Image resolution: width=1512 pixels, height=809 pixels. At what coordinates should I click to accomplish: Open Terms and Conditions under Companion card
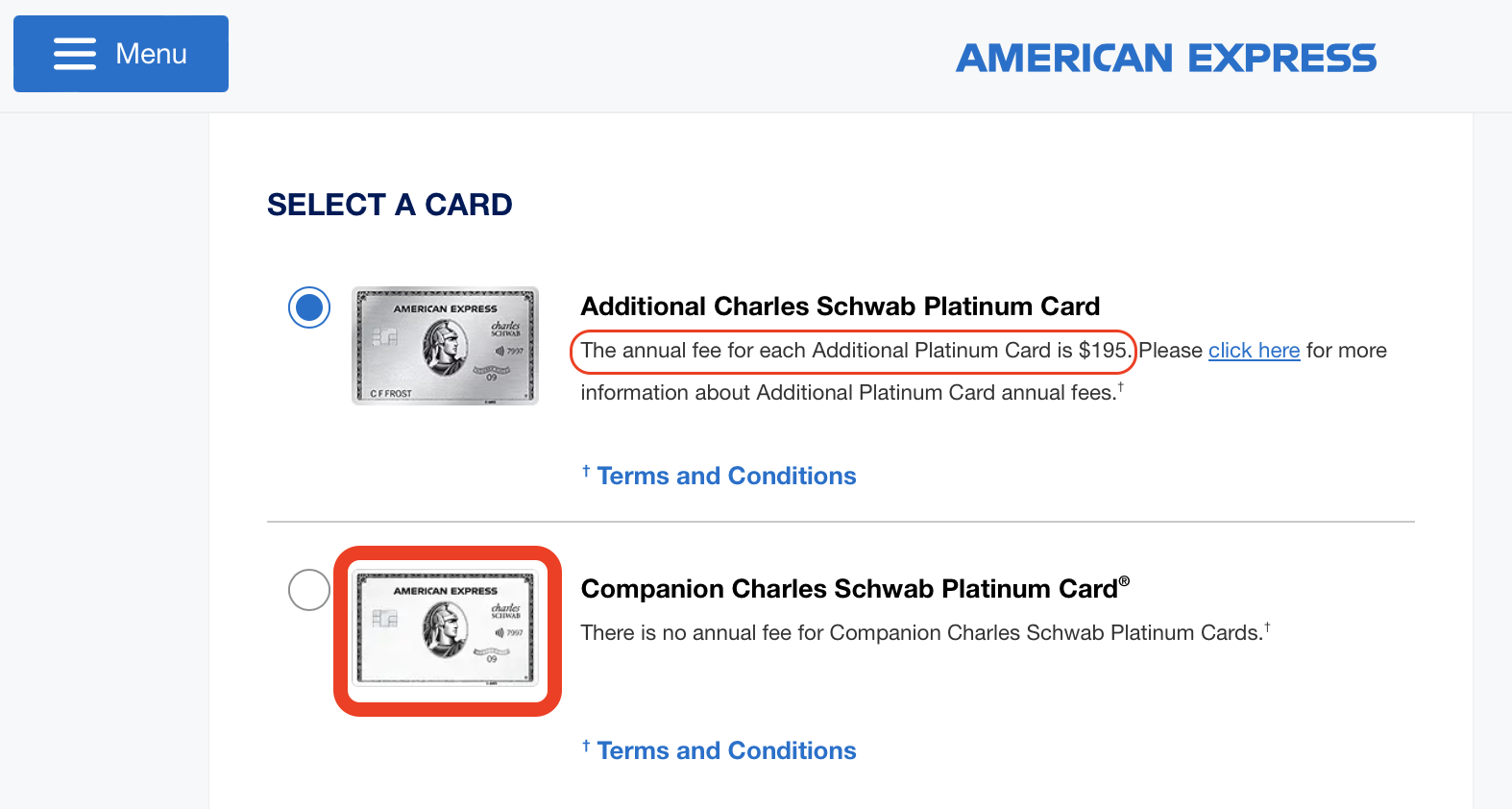coord(726,750)
